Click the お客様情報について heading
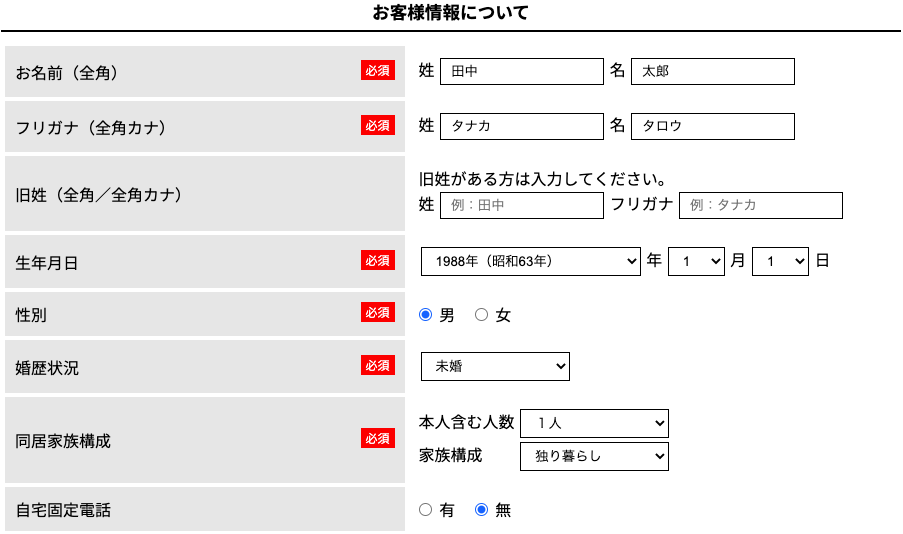 pyautogui.click(x=451, y=14)
